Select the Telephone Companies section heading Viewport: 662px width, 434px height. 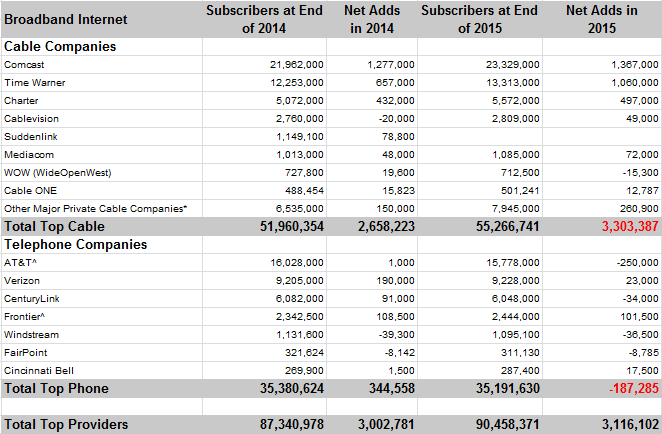click(x=76, y=244)
